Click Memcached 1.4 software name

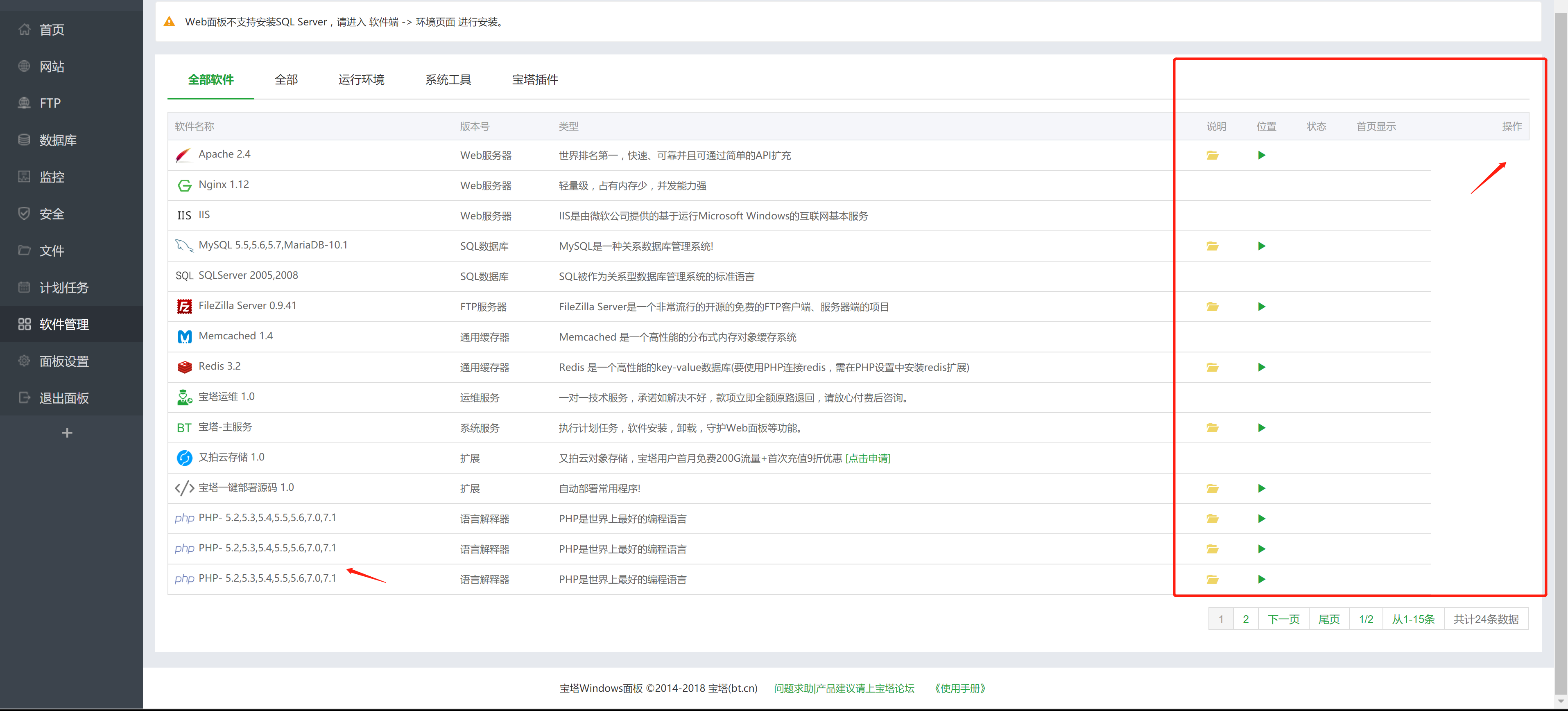(235, 336)
